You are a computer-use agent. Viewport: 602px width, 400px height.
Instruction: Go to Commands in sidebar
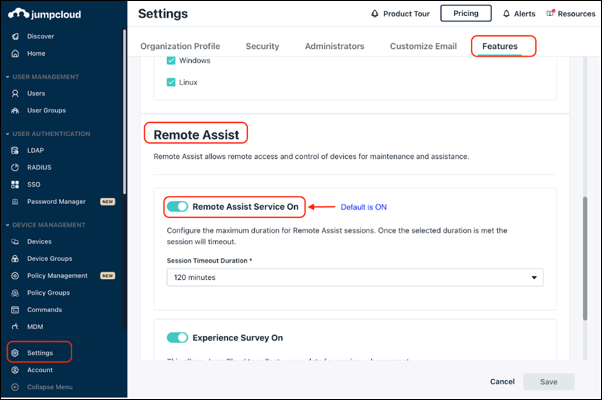(x=45, y=310)
